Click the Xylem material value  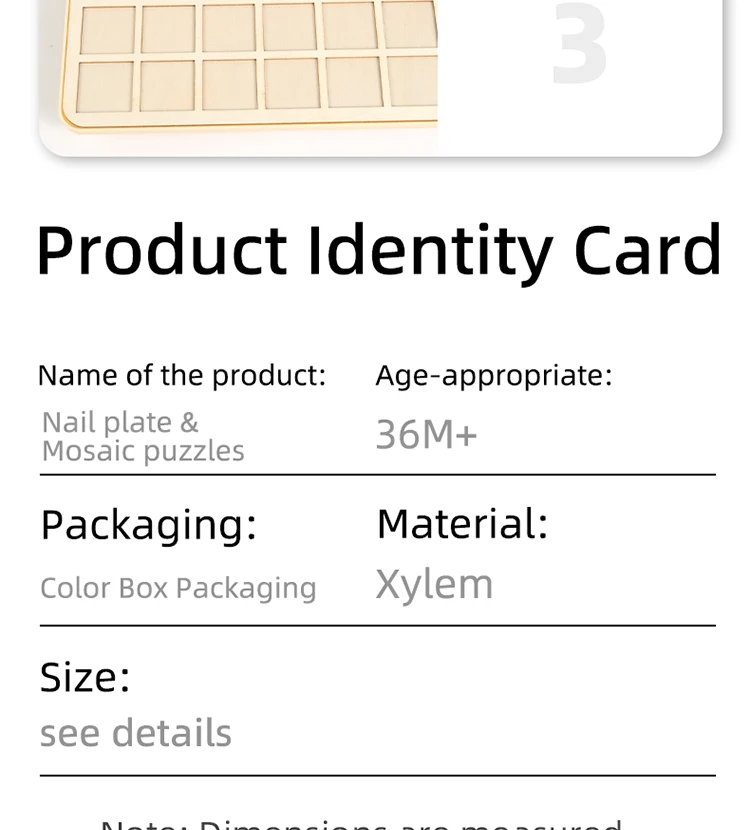(x=434, y=585)
